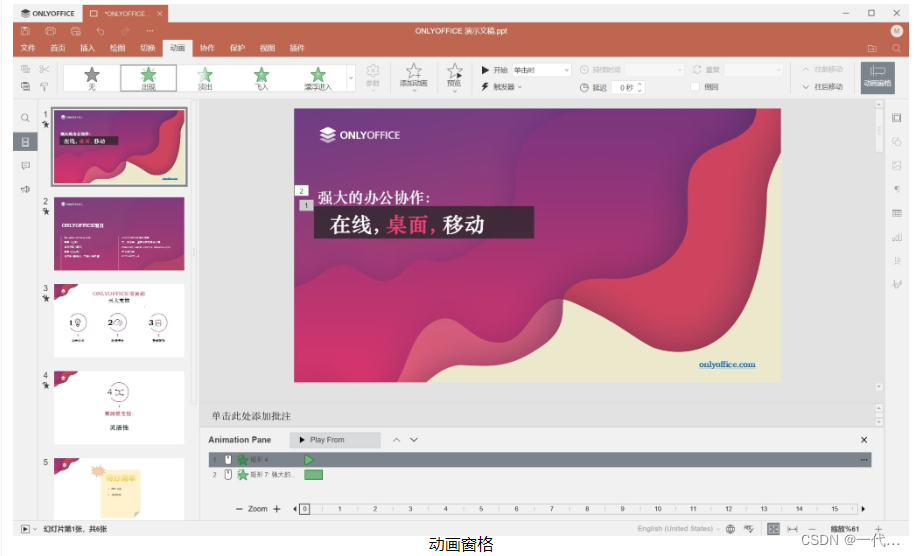Open the Feedback speaker icon in left sidebar

(x=25, y=189)
